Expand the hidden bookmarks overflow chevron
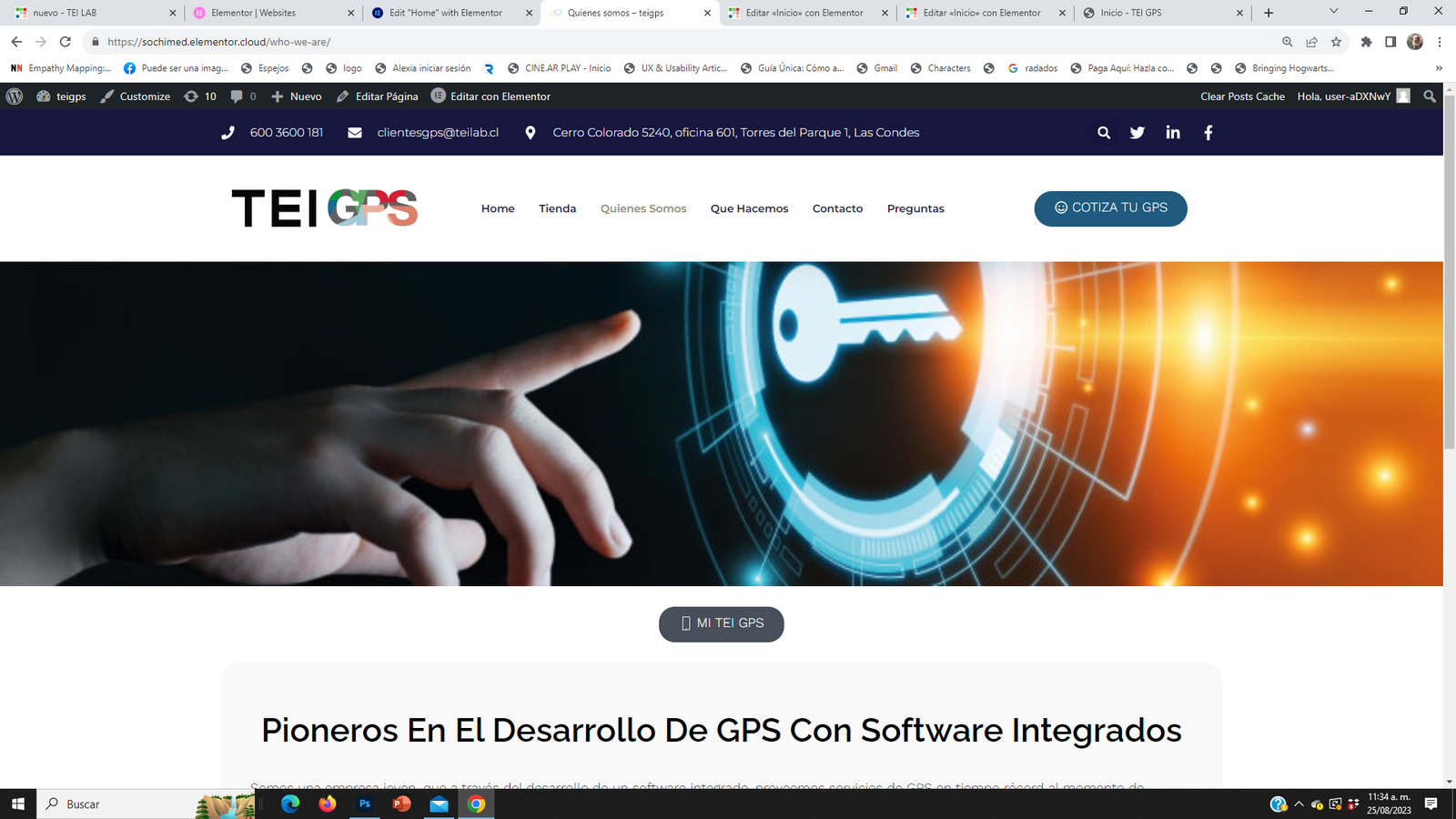The height and width of the screenshot is (819, 1456). tap(1439, 68)
